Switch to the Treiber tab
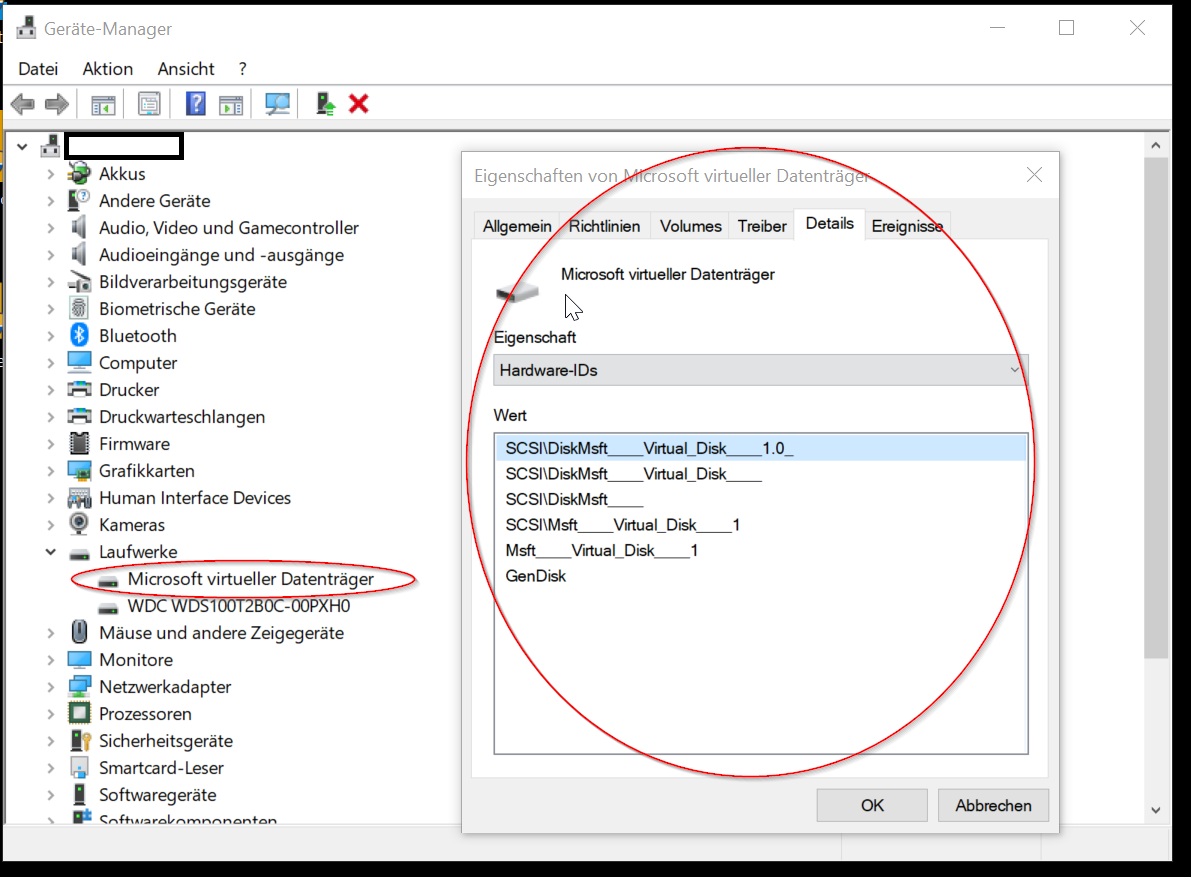This screenshot has width=1191, height=877. point(762,226)
